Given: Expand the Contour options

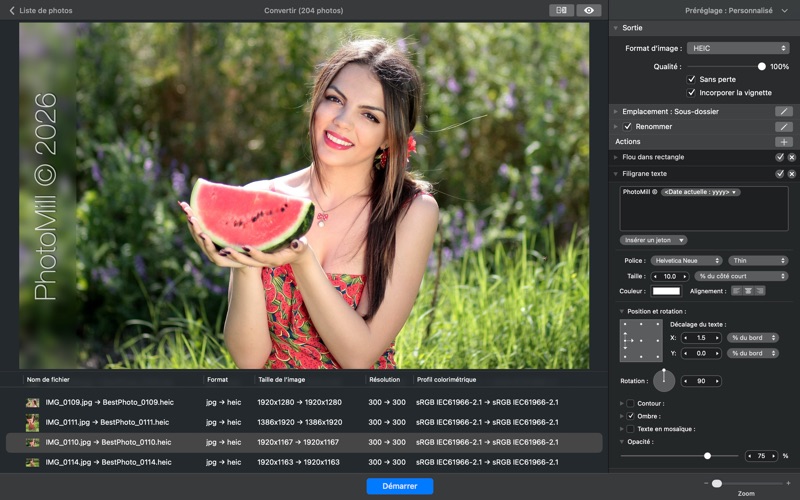Looking at the screenshot, I should [x=621, y=403].
